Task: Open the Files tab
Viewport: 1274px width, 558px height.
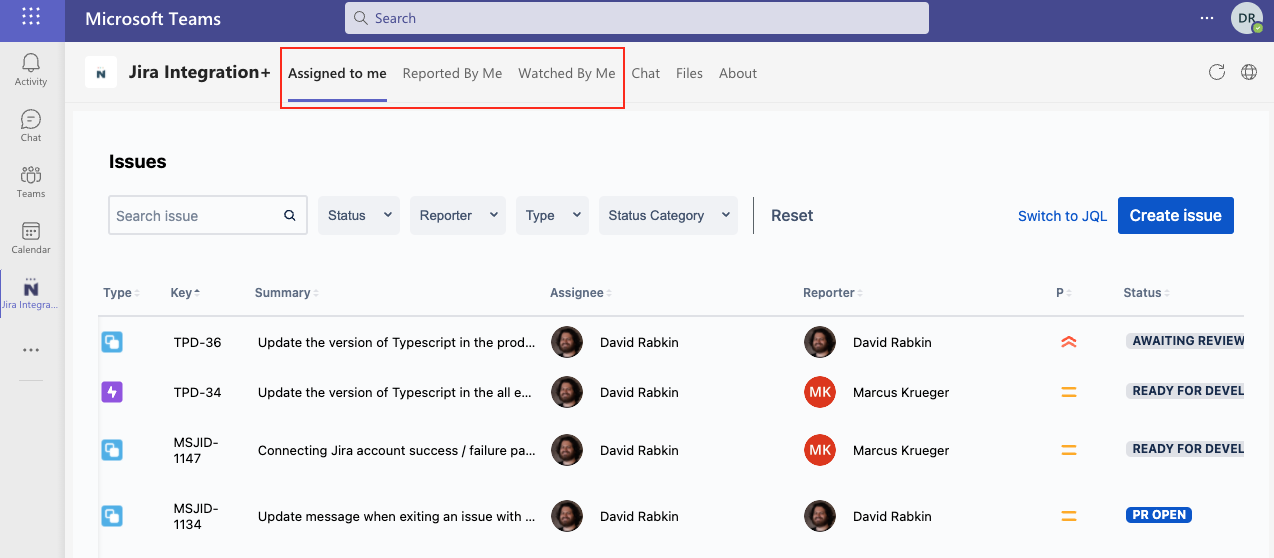Action: coord(689,73)
